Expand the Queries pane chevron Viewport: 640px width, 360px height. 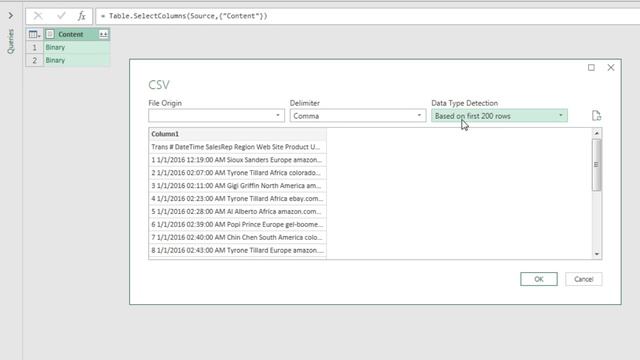tap(11, 16)
